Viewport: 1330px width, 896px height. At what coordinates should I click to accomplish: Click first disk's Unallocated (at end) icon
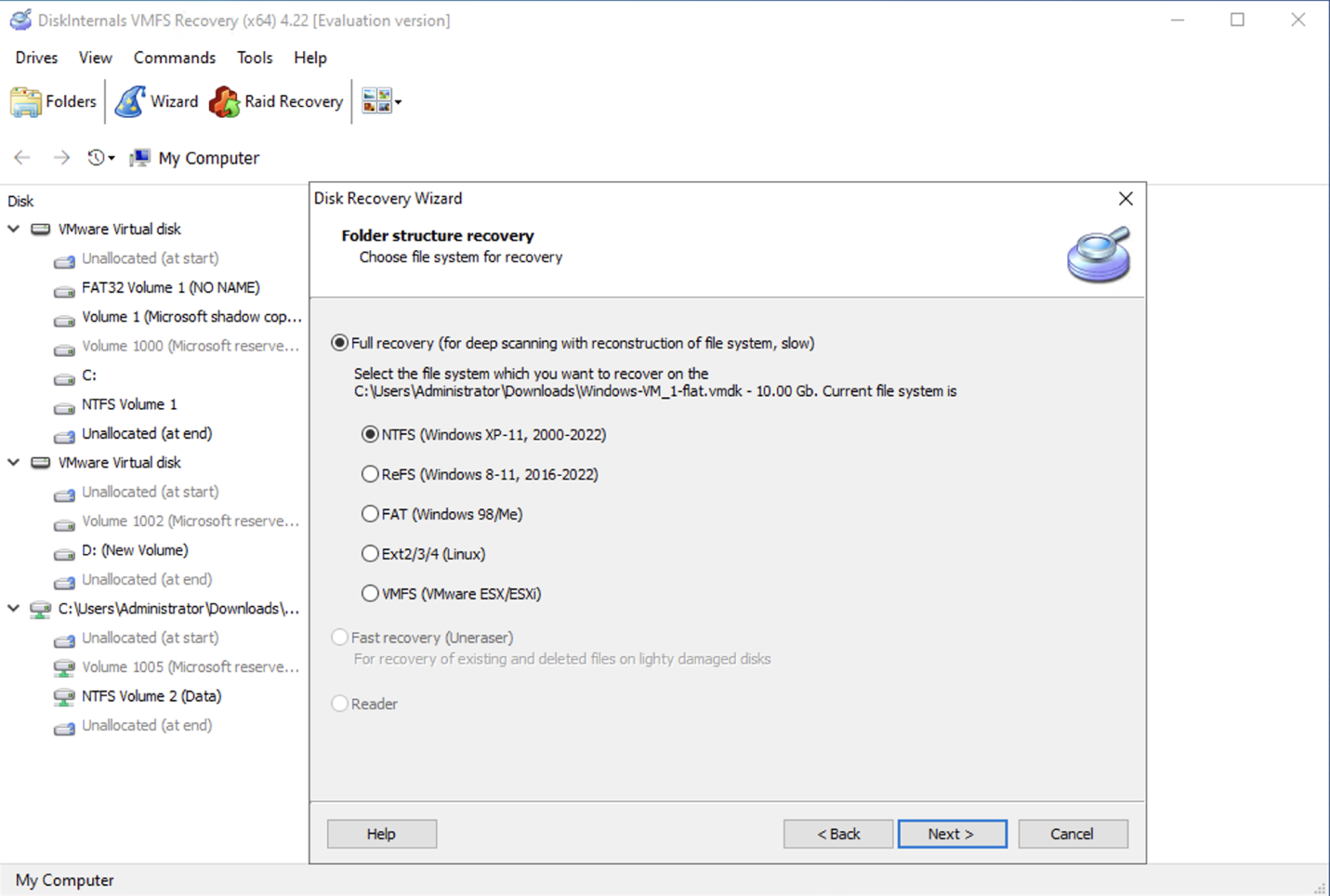click(64, 435)
